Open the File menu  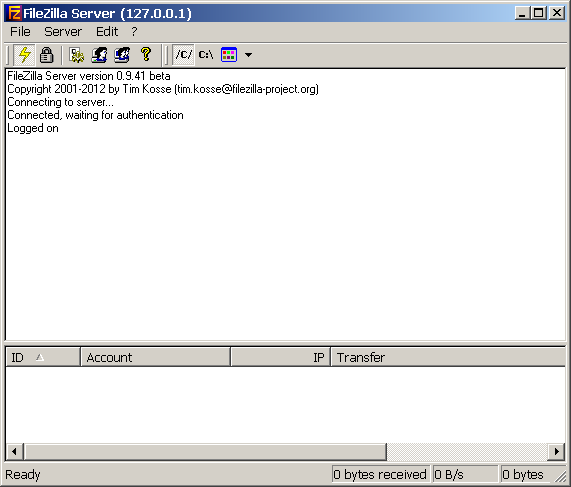[x=20, y=32]
